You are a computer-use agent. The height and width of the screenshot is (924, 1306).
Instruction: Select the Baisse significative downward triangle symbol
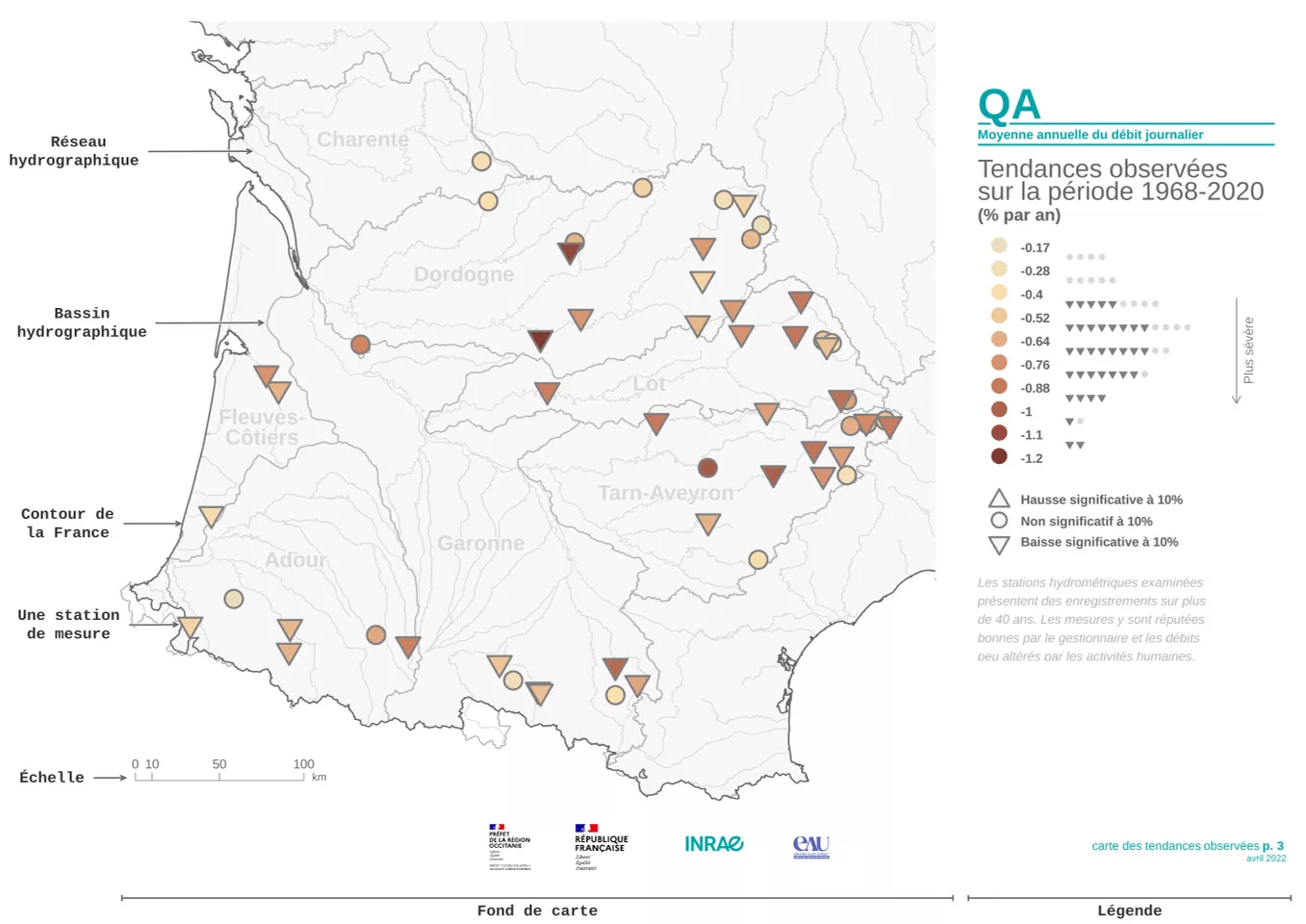coord(999,544)
